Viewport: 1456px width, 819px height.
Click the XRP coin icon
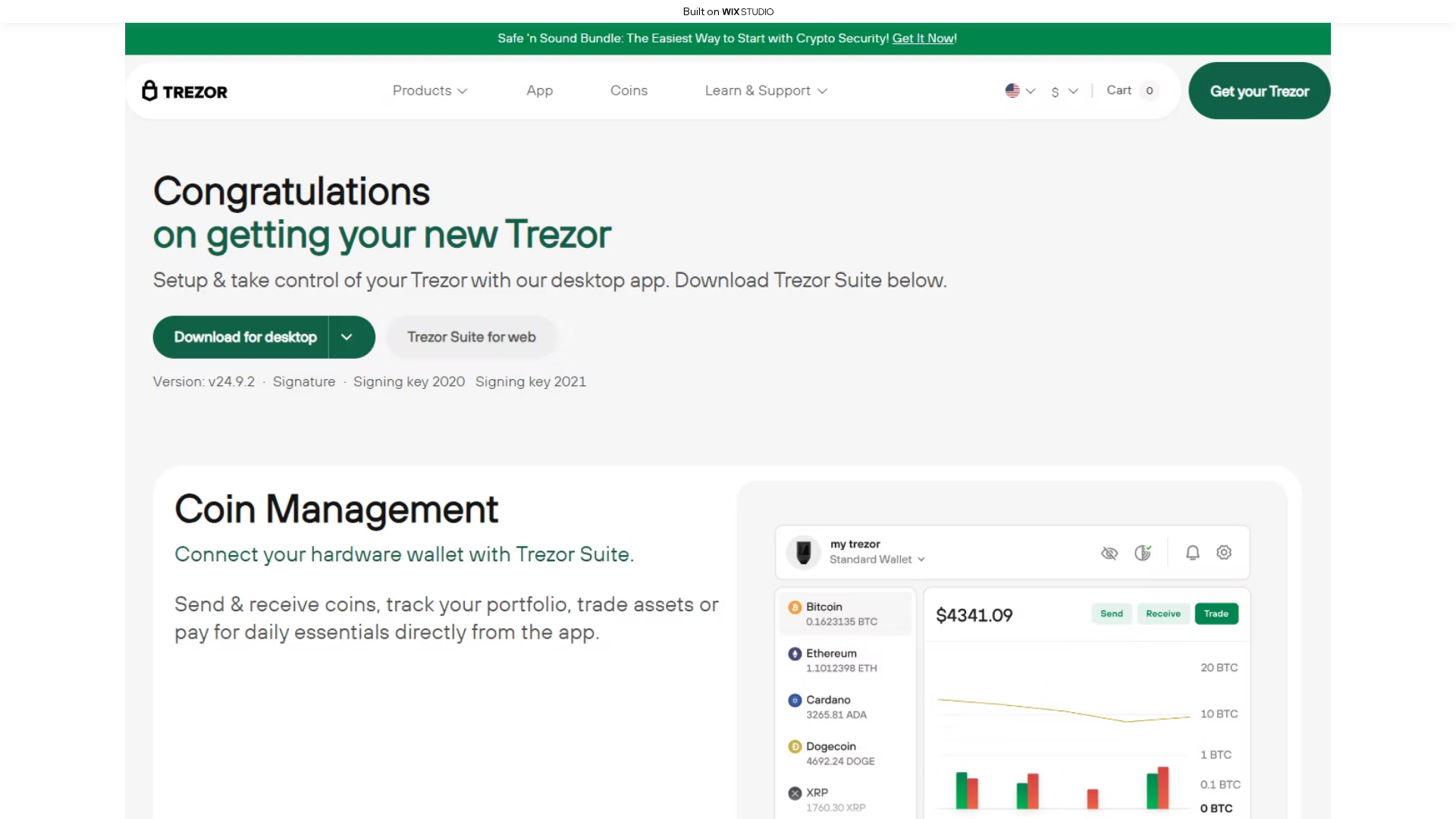click(x=794, y=792)
